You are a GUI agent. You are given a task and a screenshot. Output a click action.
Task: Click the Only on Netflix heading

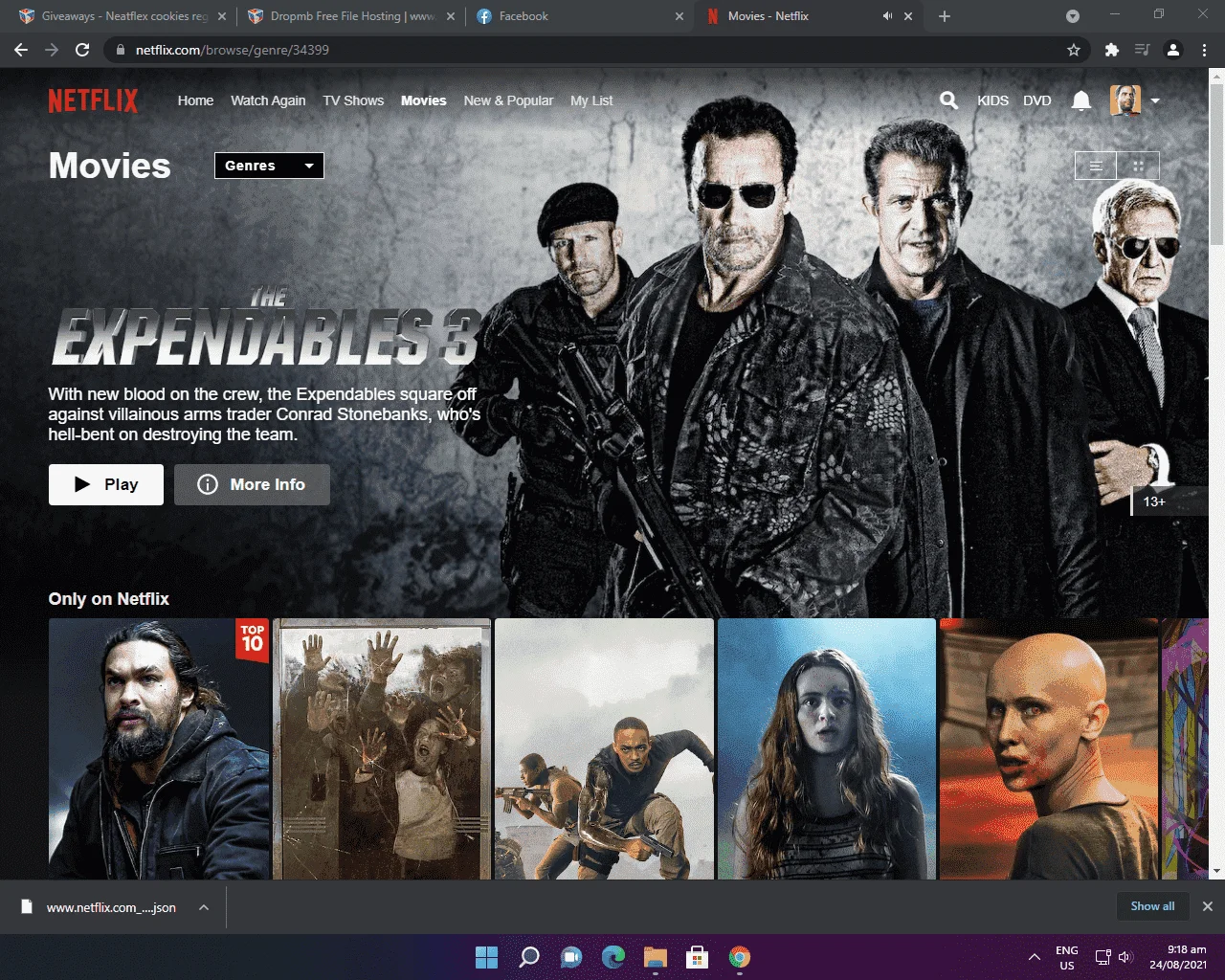click(x=109, y=599)
